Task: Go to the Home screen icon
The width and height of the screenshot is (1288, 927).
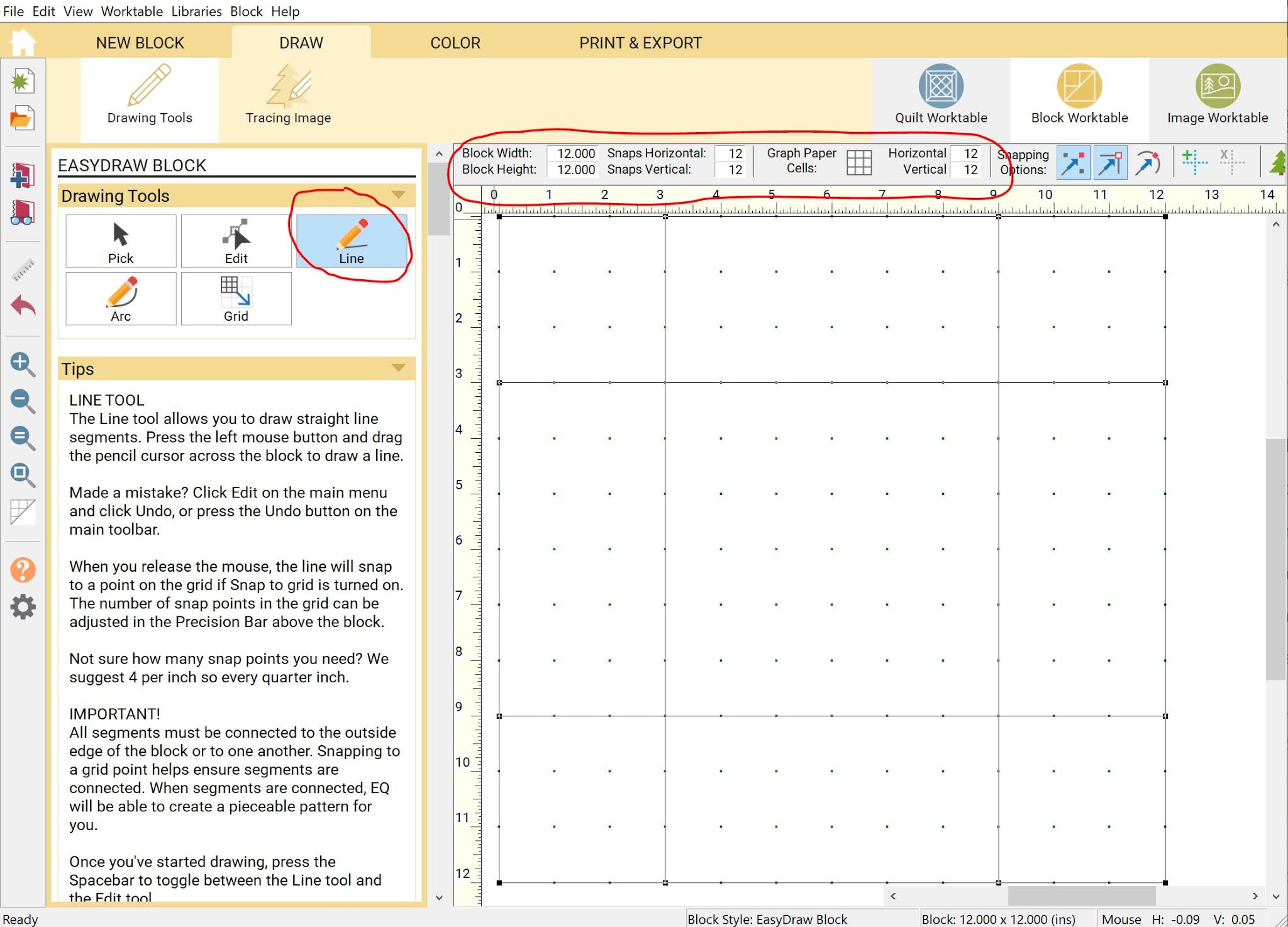Action: (23, 42)
